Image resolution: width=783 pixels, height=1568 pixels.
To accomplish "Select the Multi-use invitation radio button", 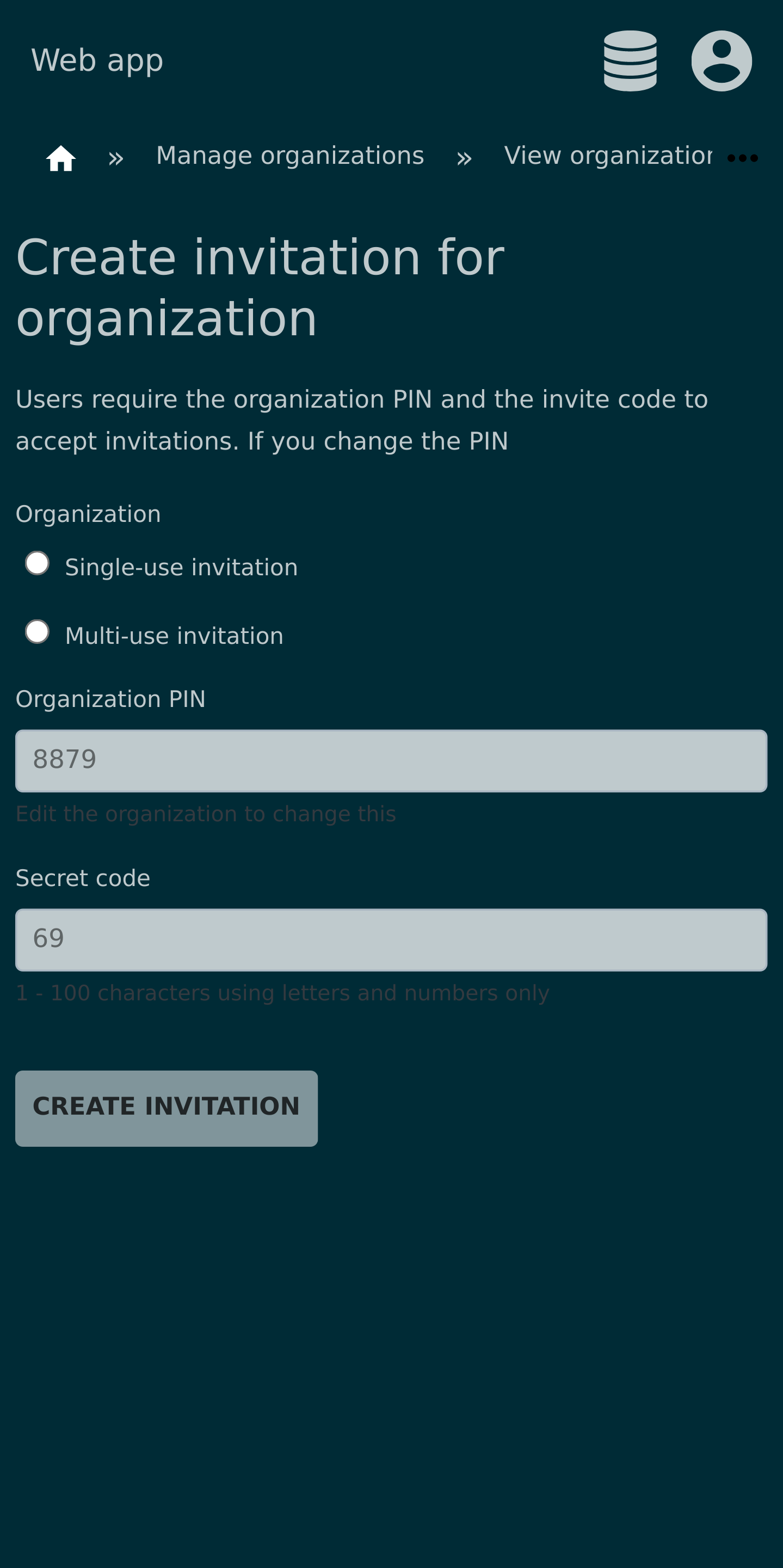I will (x=37, y=632).
